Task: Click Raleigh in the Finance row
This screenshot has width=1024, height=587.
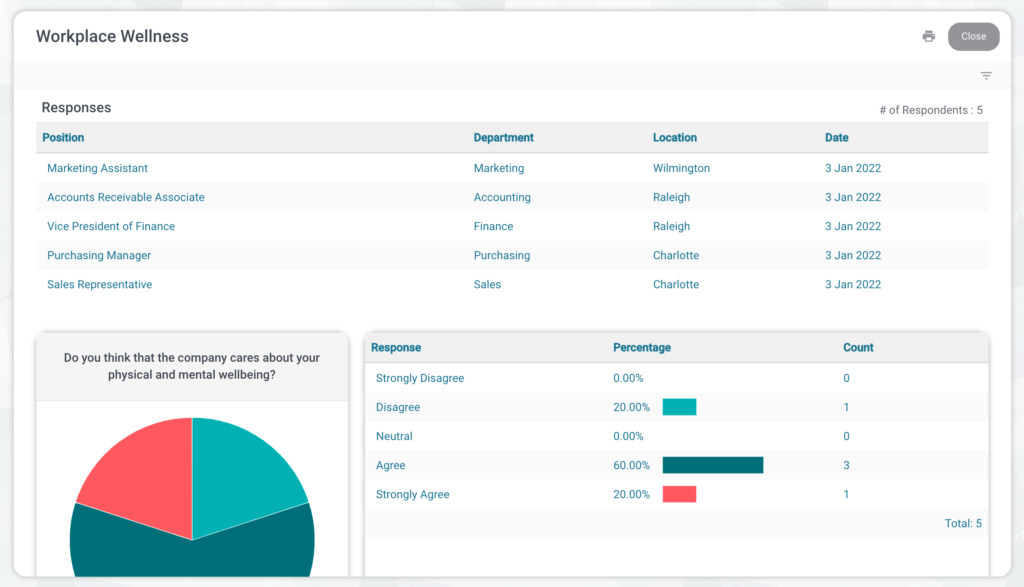Action: point(671,226)
